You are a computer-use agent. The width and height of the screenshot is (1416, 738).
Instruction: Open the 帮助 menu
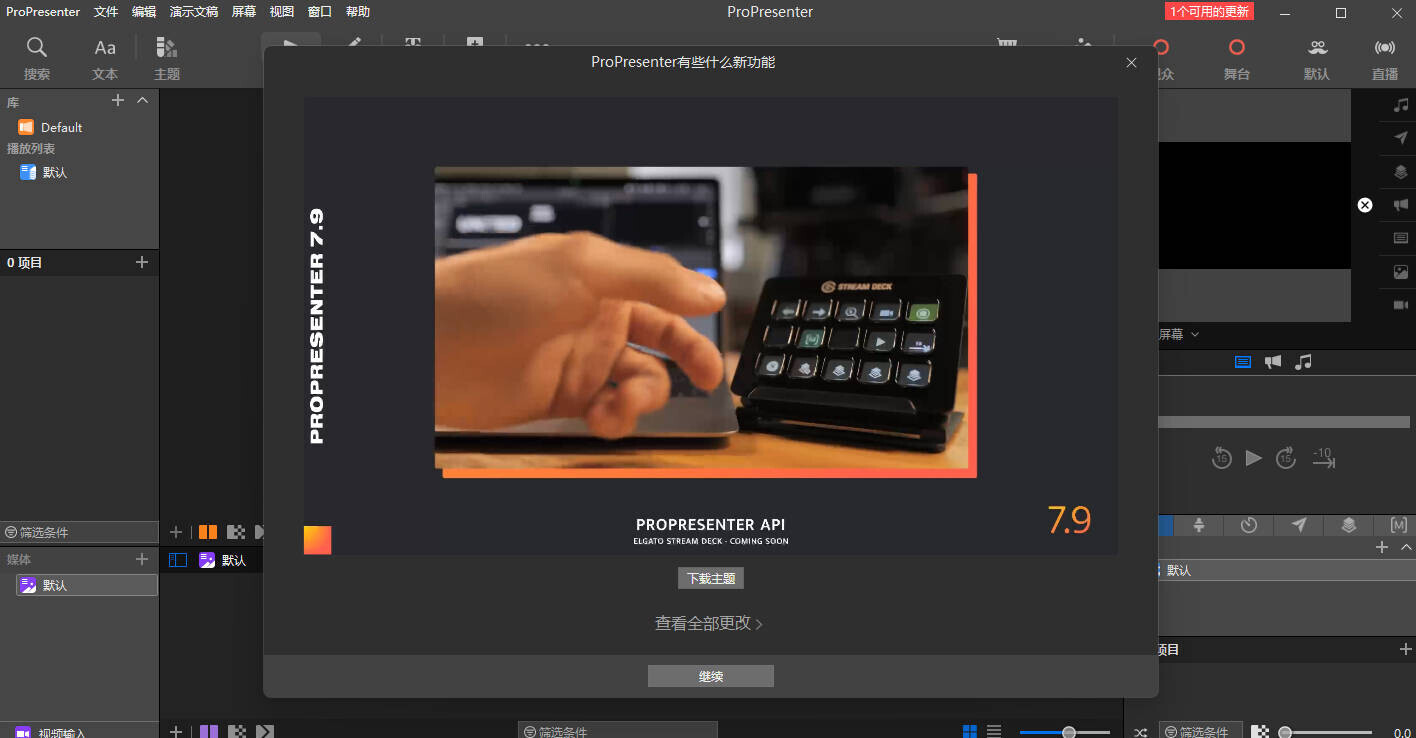(358, 12)
